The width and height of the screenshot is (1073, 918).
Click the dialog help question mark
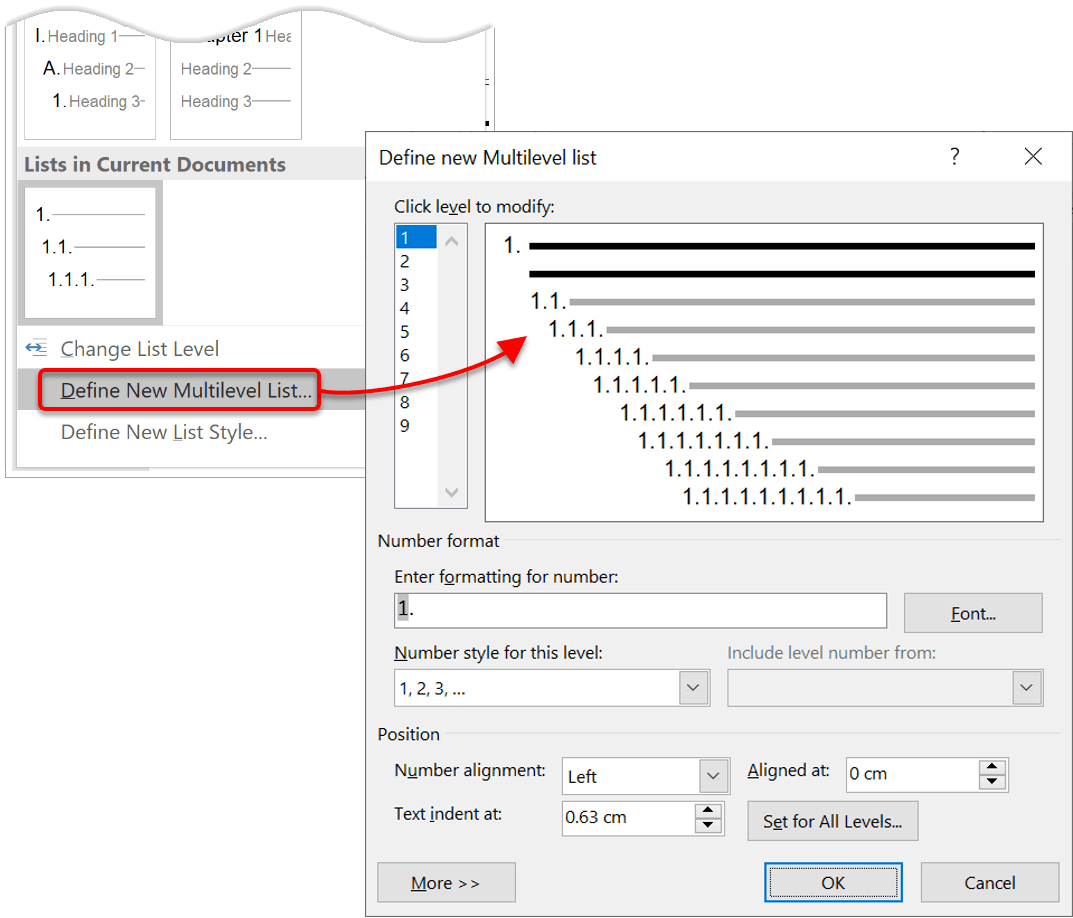pos(954,157)
